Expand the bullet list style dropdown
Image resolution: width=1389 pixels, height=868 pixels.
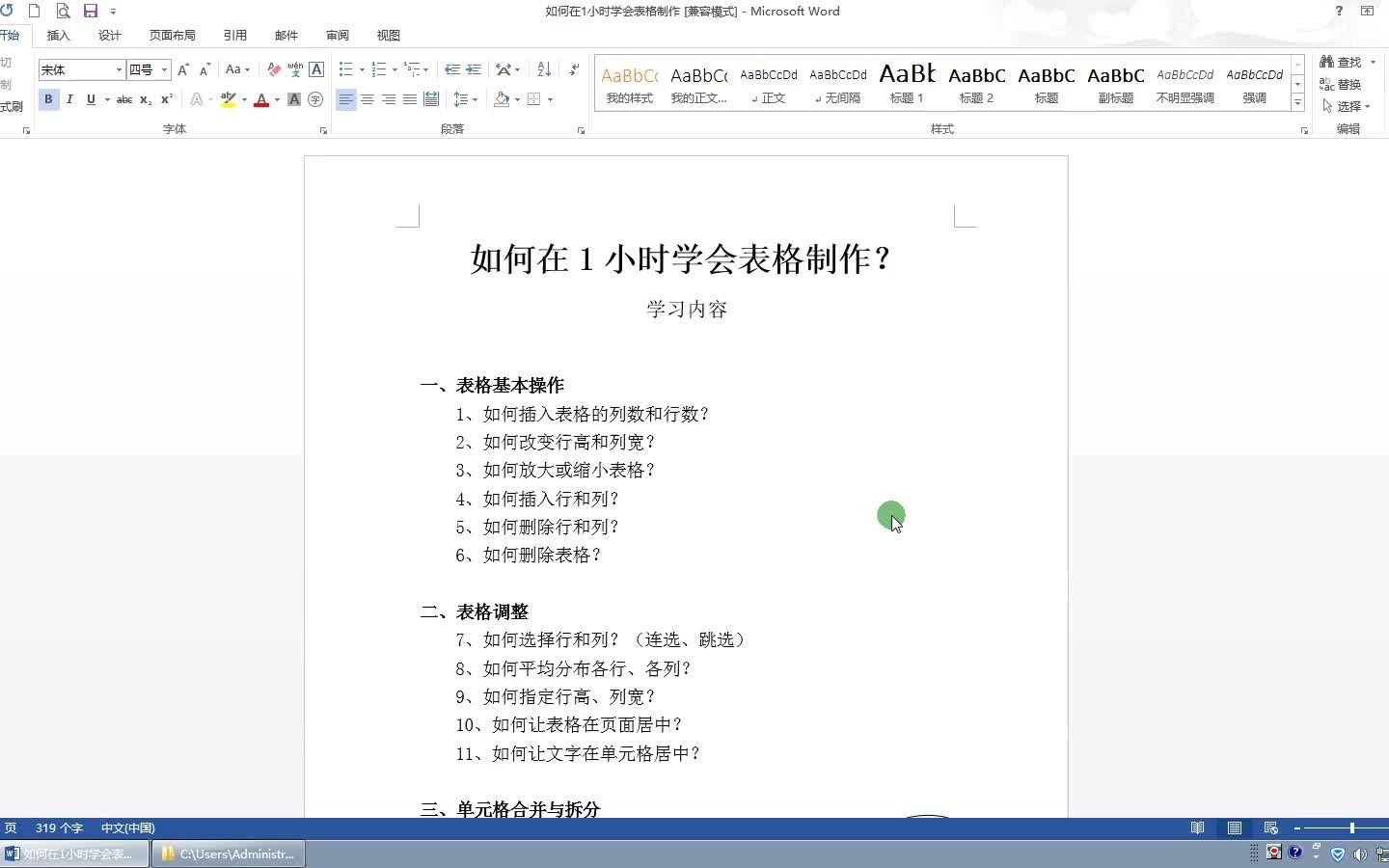362,69
